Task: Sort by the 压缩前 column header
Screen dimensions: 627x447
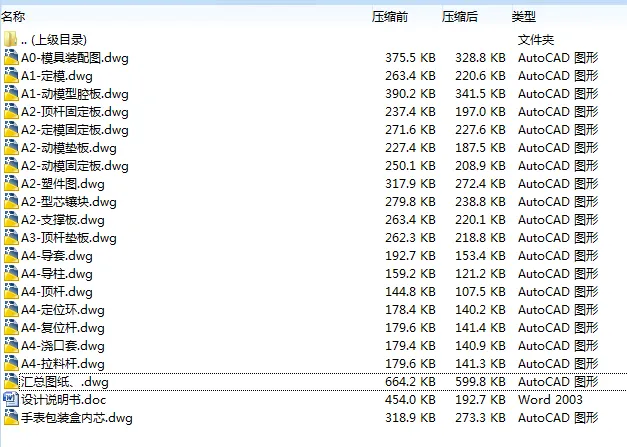Action: click(389, 16)
